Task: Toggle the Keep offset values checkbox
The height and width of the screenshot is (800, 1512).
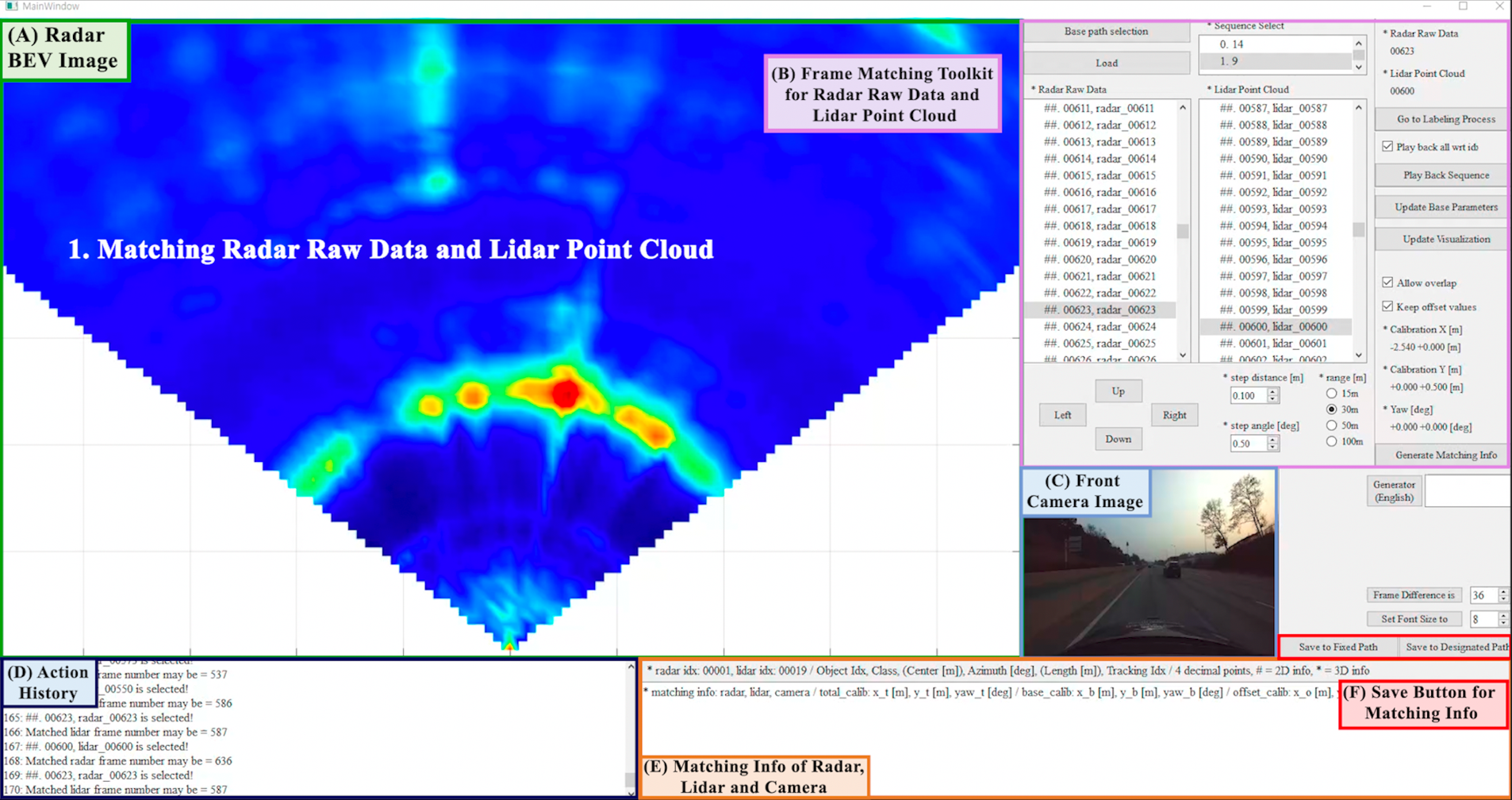Action: point(1387,306)
